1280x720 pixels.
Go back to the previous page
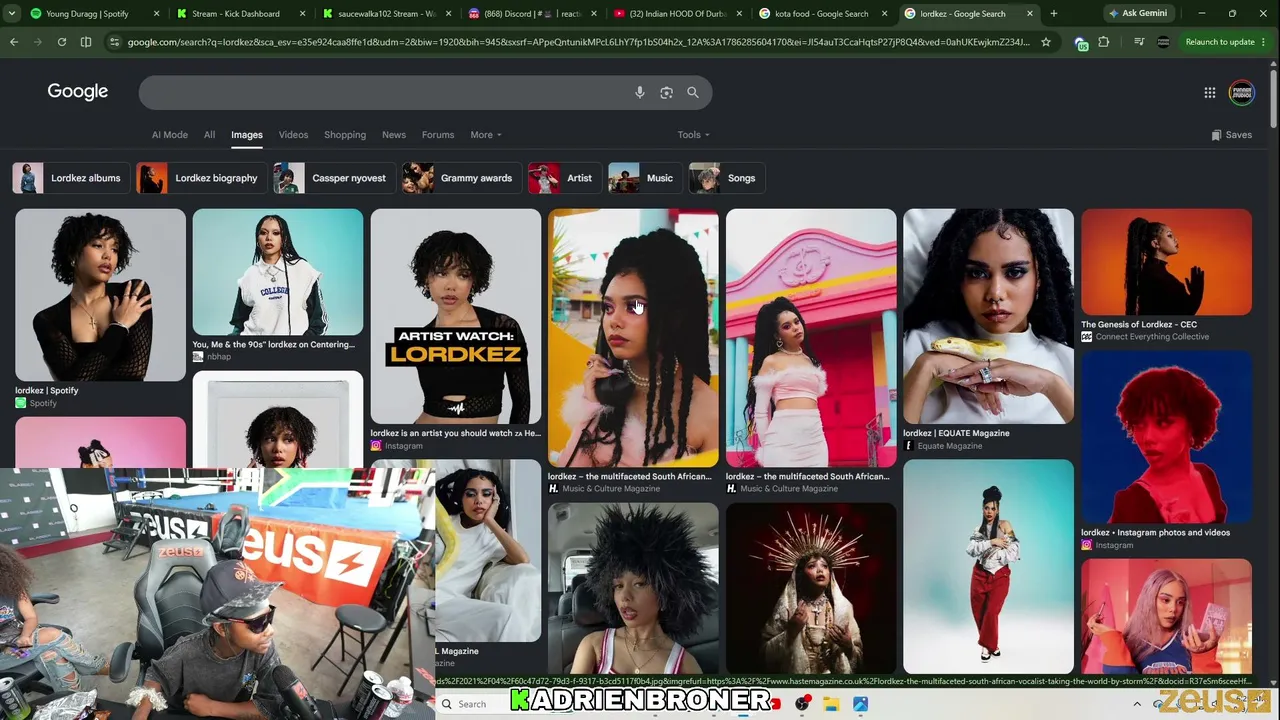point(14,42)
